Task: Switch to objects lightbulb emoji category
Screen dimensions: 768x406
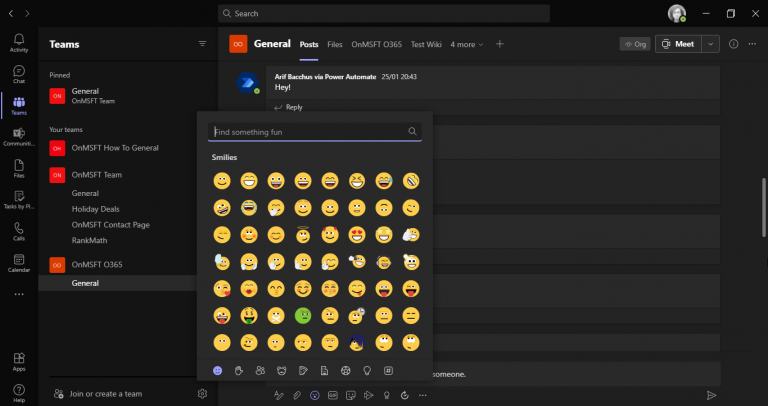Action: [367, 371]
